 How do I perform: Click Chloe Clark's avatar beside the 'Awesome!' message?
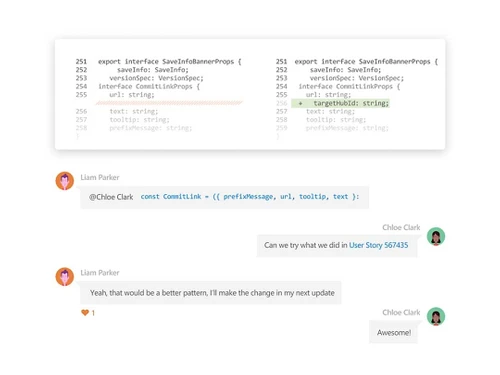coord(436,316)
